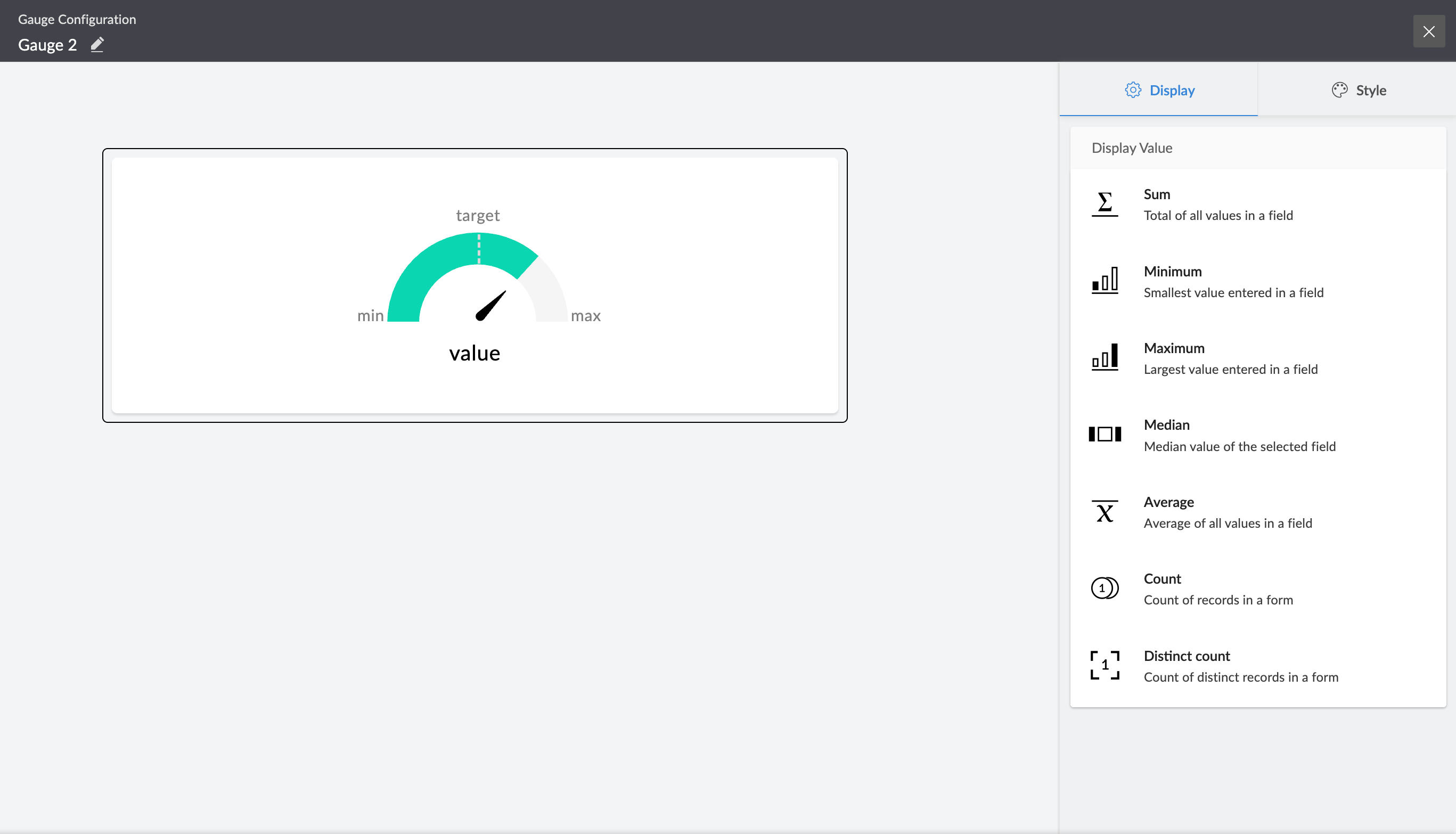Viewport: 1456px width, 834px height.
Task: Open the Display tab
Action: coord(1159,90)
